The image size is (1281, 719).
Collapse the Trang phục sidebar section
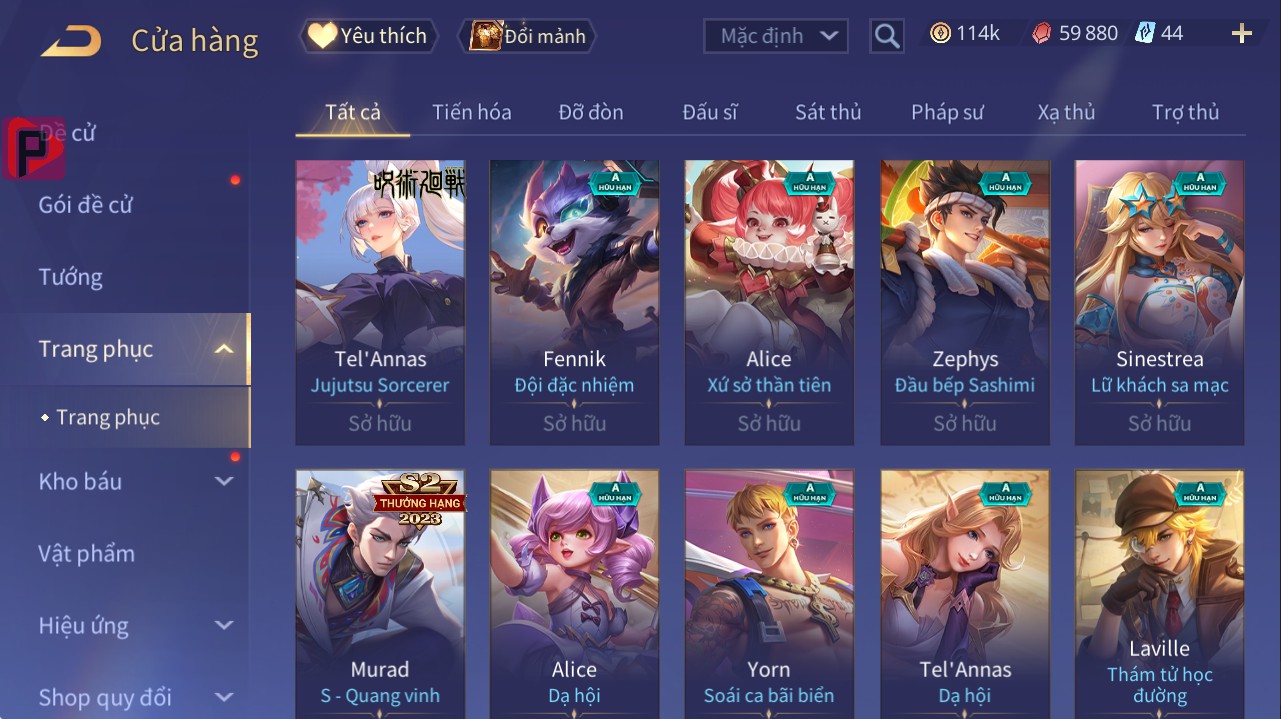[x=224, y=349]
